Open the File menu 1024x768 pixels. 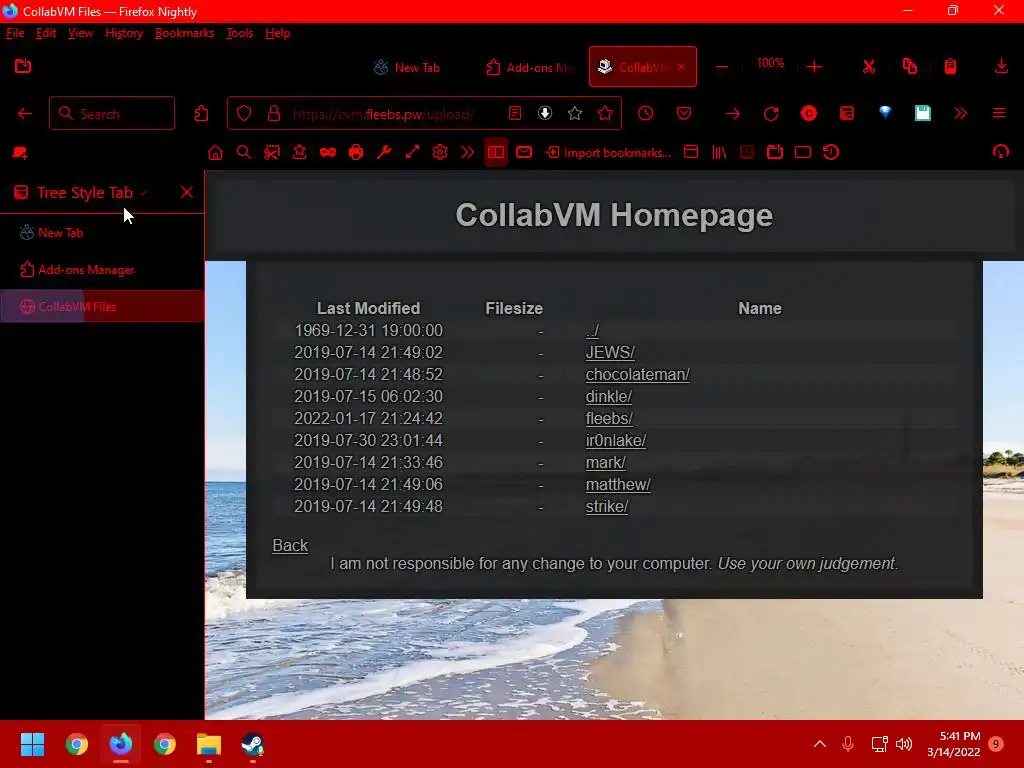pyautogui.click(x=15, y=33)
